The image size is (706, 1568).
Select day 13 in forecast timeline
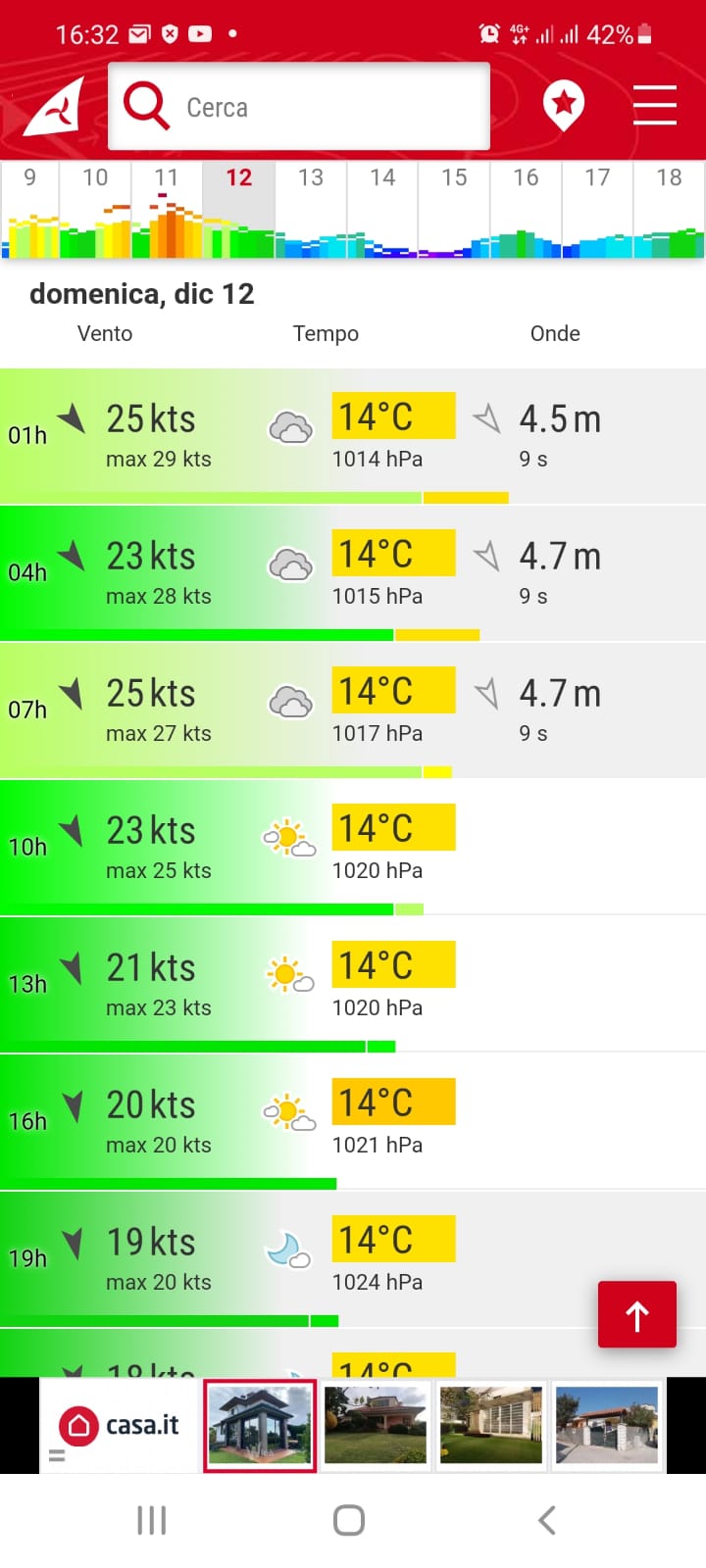point(311,177)
